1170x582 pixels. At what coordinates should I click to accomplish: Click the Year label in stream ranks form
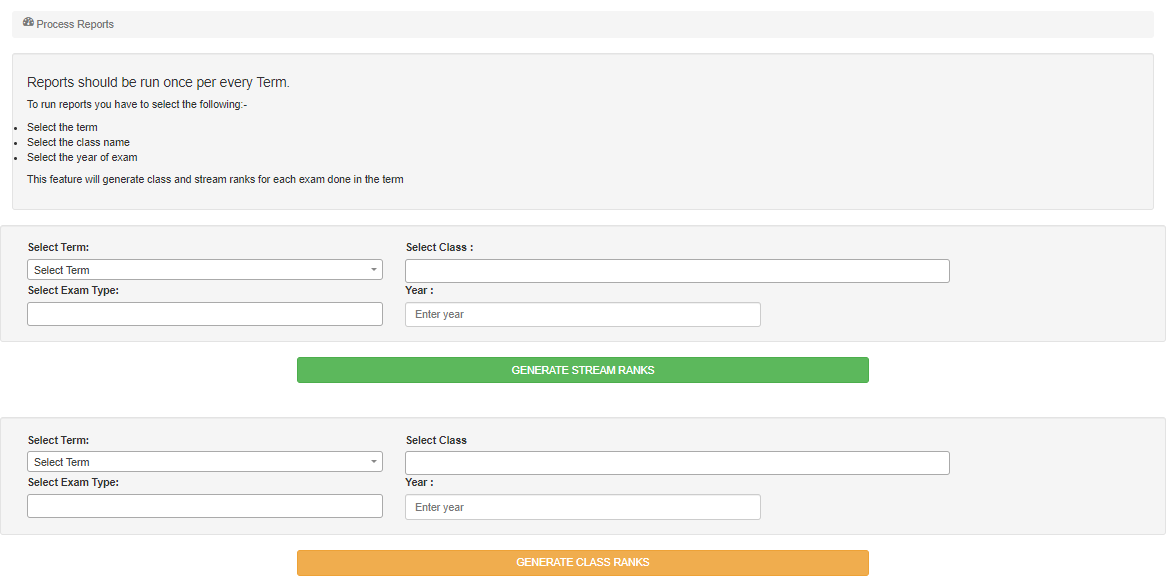(x=419, y=290)
